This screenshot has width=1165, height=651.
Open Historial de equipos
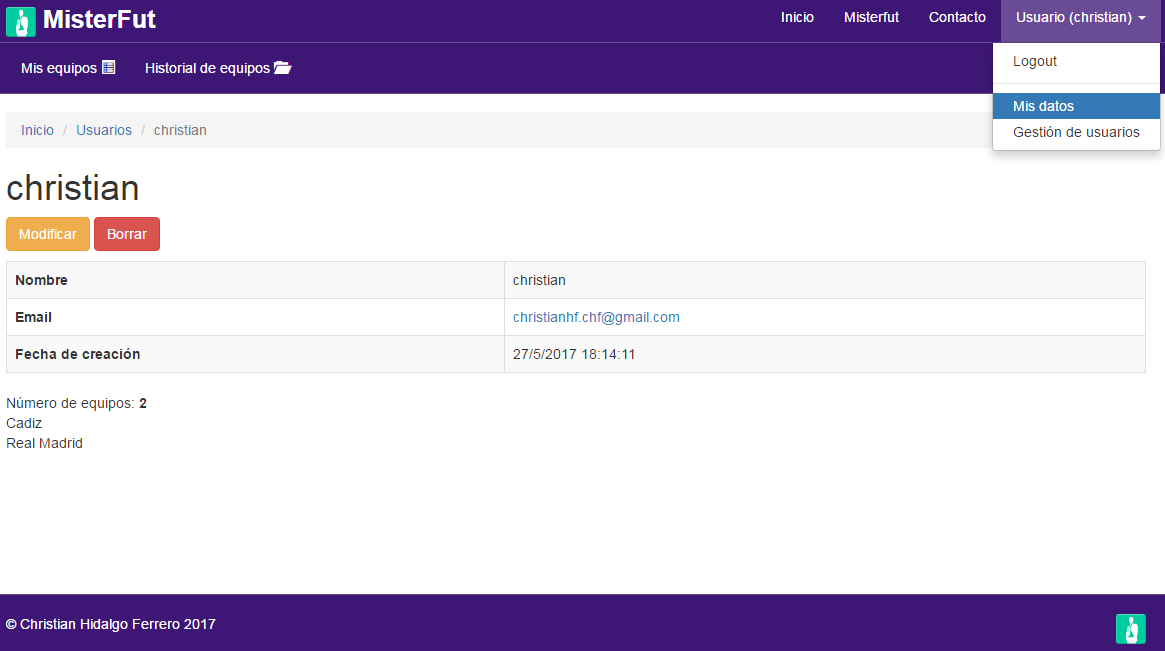point(218,68)
